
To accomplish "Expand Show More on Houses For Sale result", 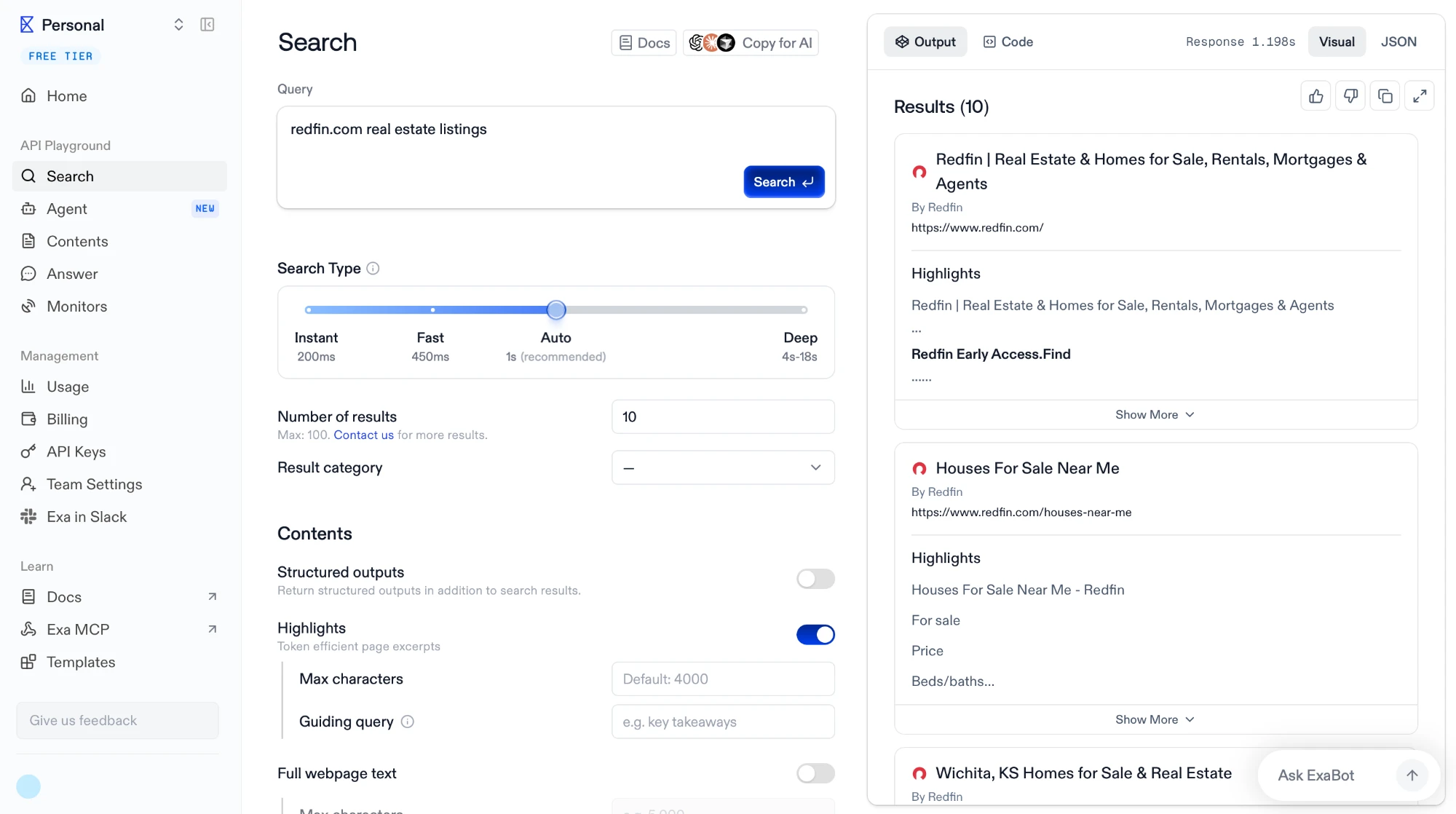I will click(x=1155, y=719).
